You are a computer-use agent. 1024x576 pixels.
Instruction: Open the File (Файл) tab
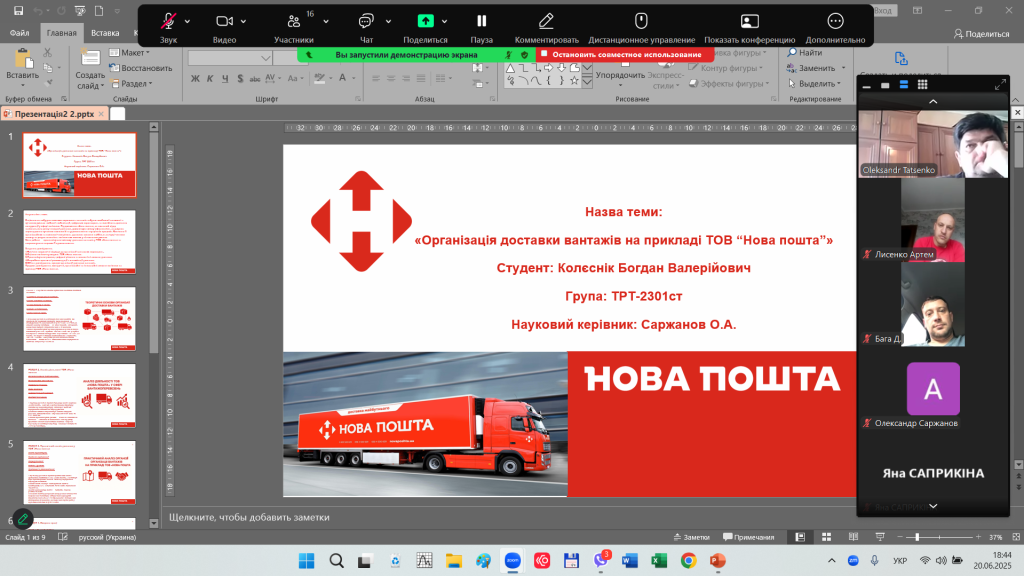[20, 33]
